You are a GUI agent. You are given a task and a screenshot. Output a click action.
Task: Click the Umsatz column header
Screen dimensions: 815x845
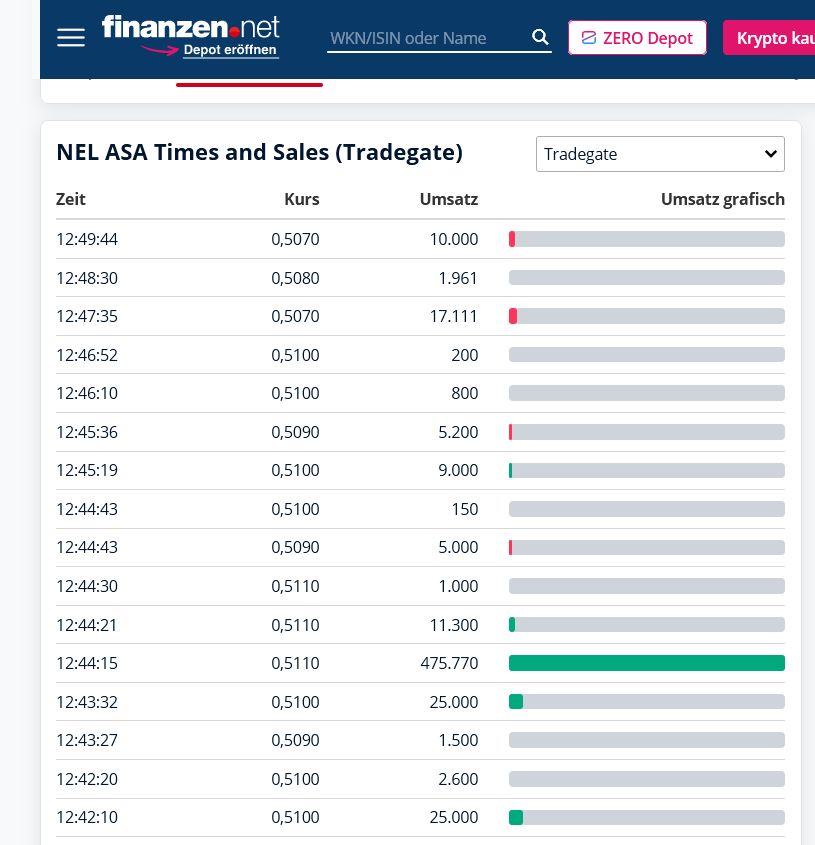[448, 199]
